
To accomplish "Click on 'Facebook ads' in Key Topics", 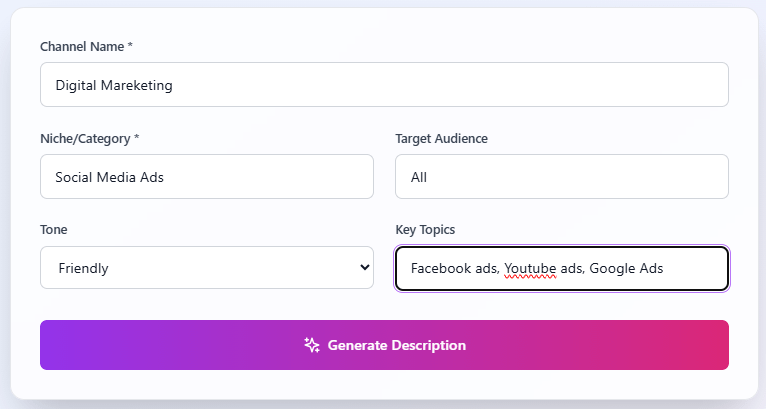I will (x=454, y=268).
